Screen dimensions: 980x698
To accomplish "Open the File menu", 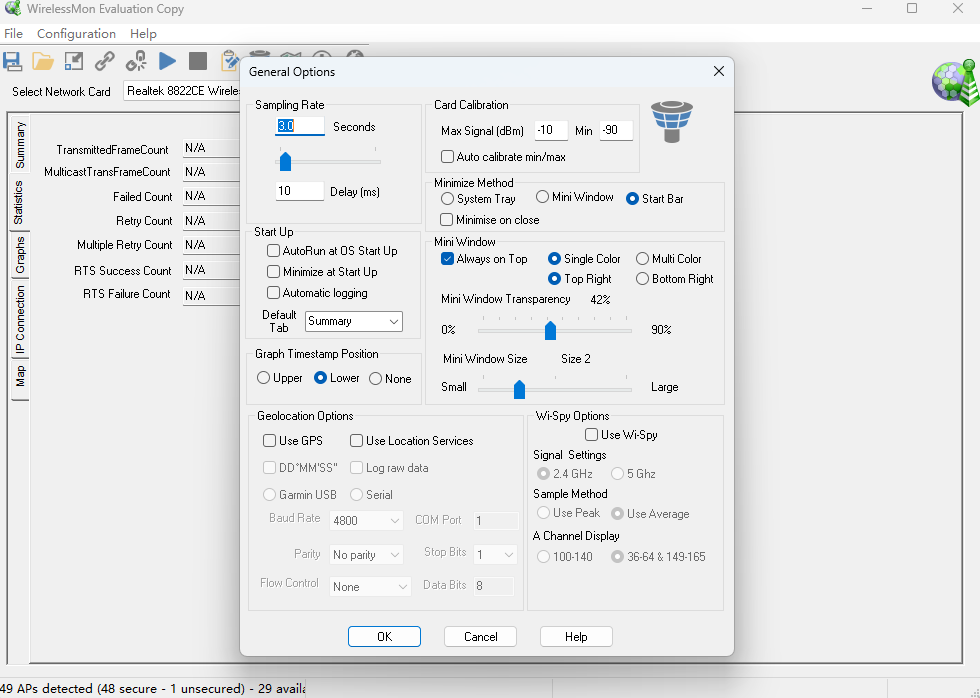I will point(13,34).
